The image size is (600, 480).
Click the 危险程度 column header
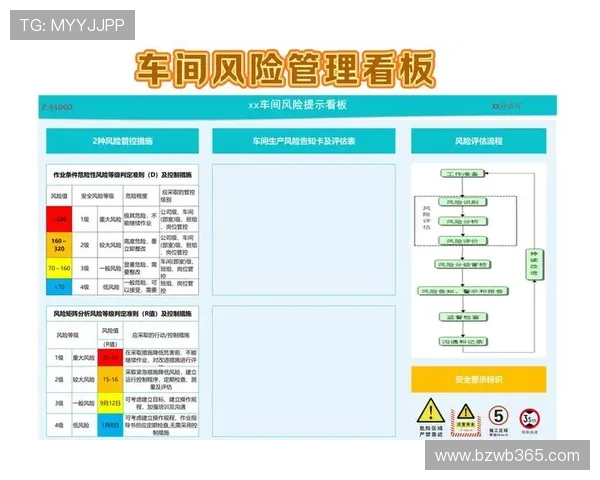(141, 196)
